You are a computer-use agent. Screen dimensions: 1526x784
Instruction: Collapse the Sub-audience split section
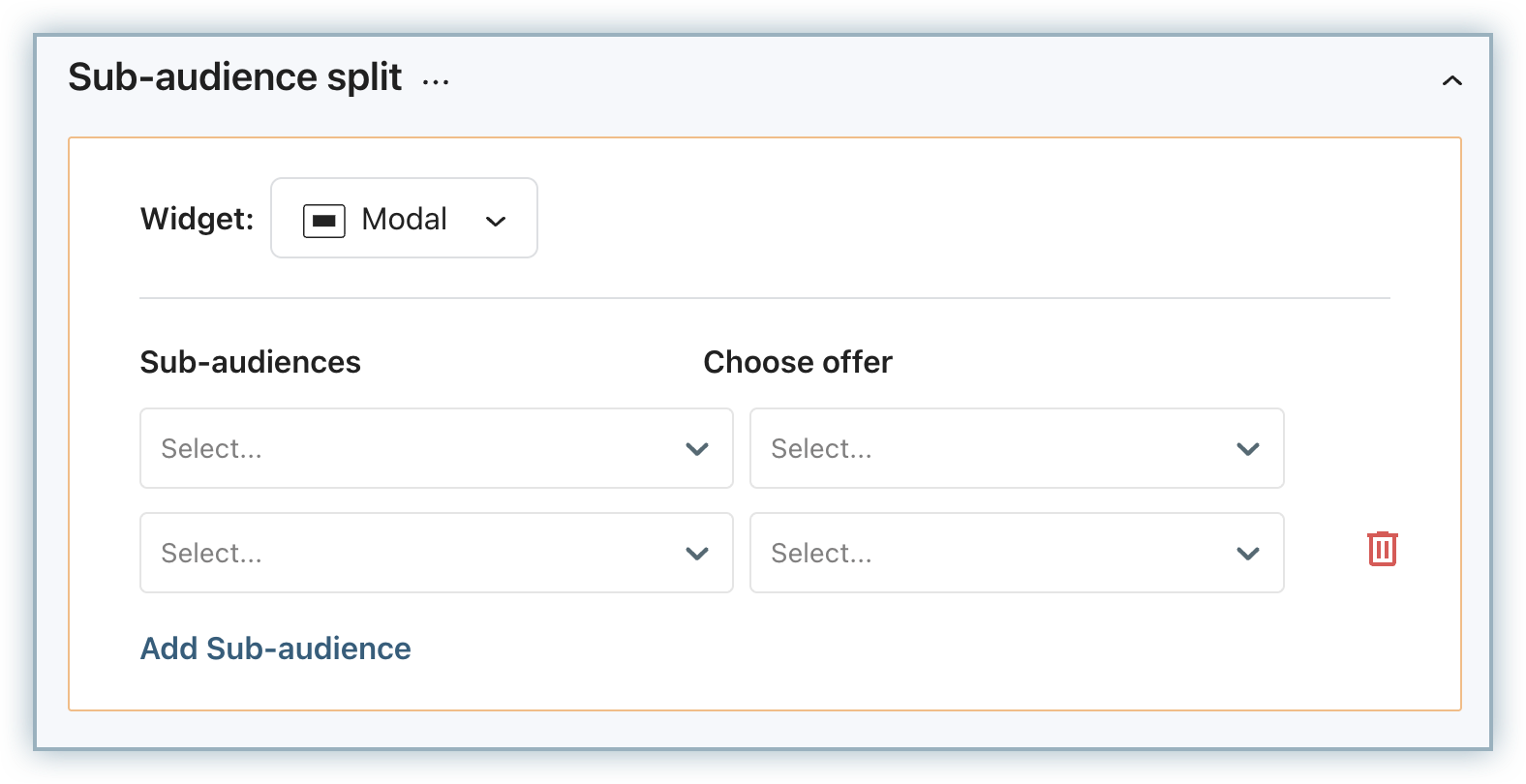point(1451,80)
